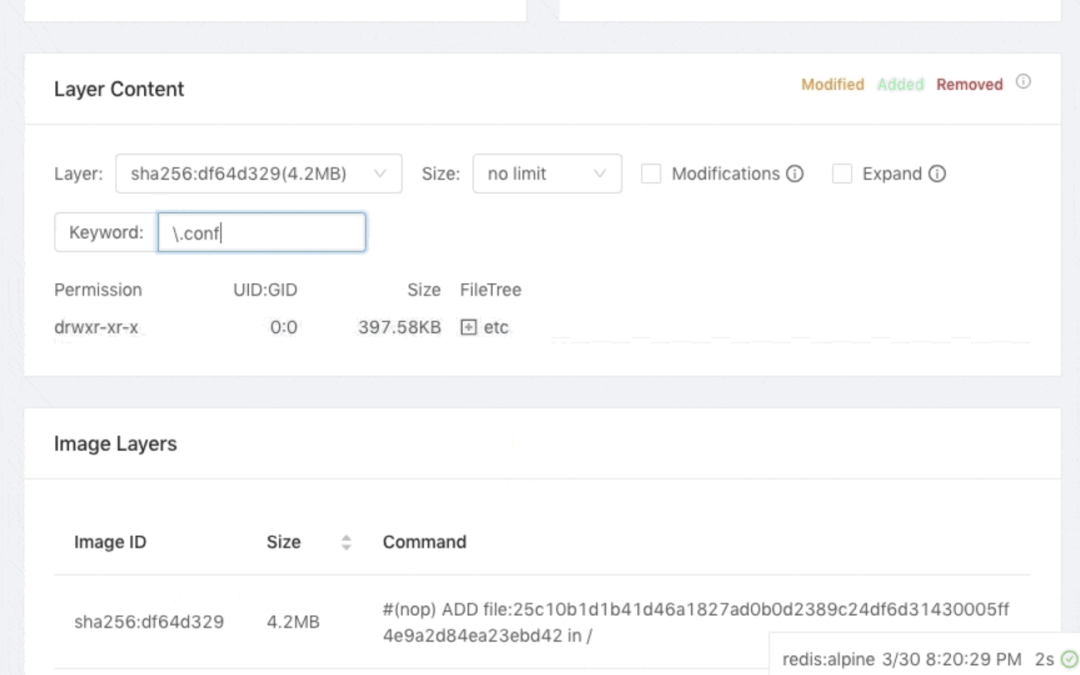1080x675 pixels.
Task: Click the Size column sort arrows
Action: point(346,542)
